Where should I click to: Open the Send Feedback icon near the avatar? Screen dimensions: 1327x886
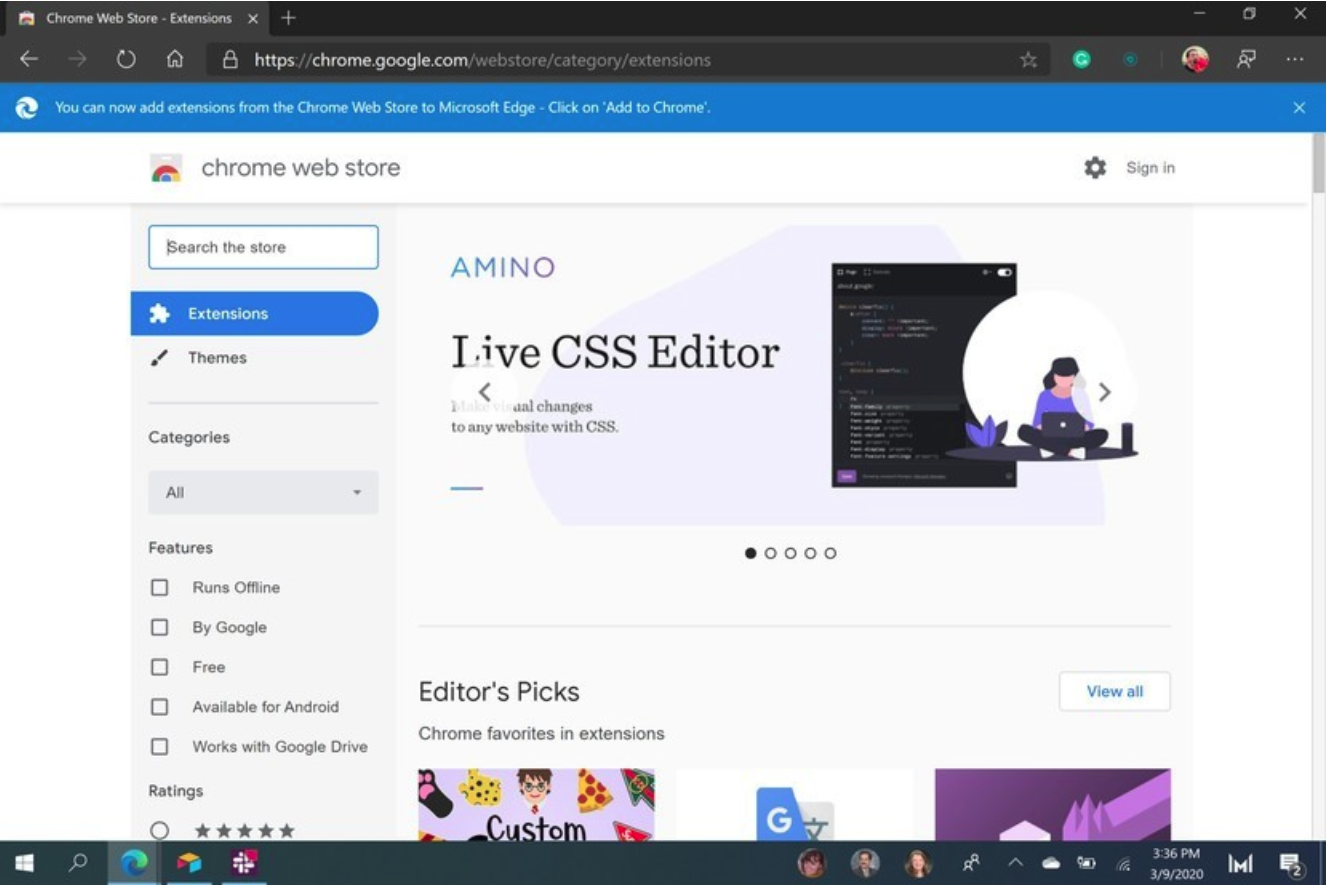click(1244, 60)
